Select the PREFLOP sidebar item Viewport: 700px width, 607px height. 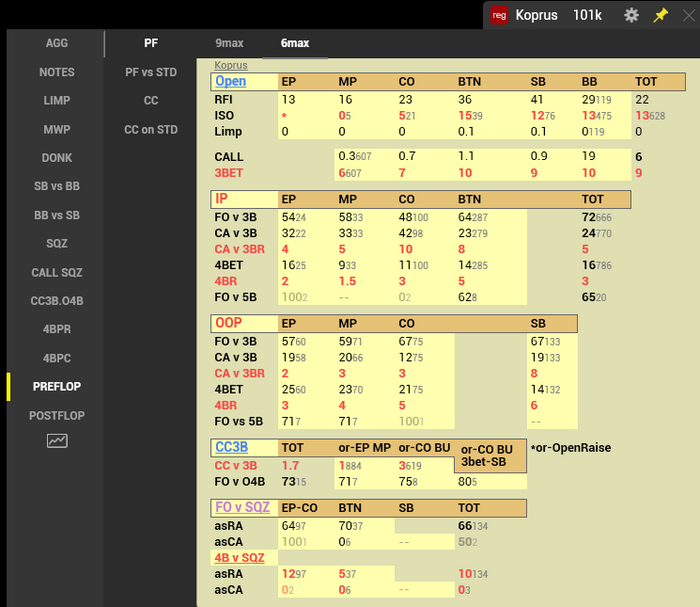57,387
